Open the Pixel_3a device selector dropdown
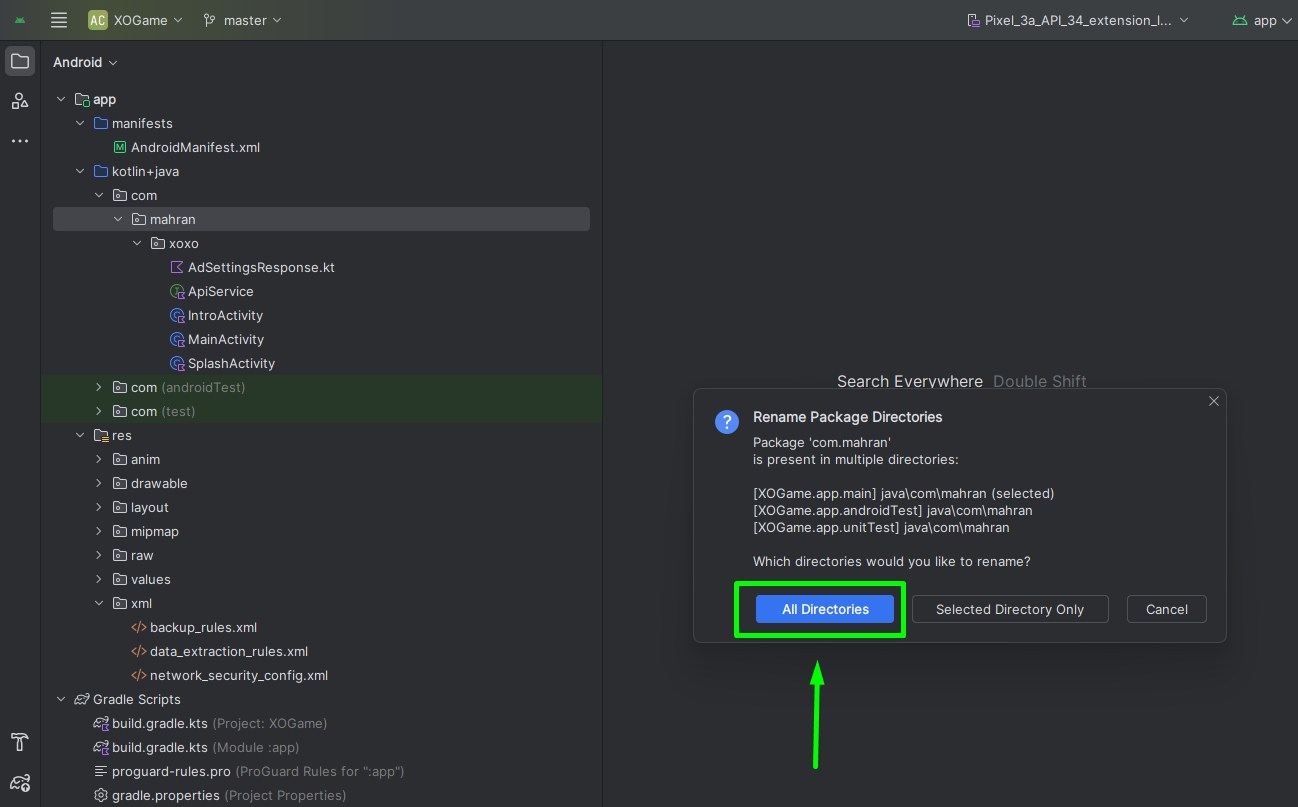The width and height of the screenshot is (1298, 807). click(1078, 20)
